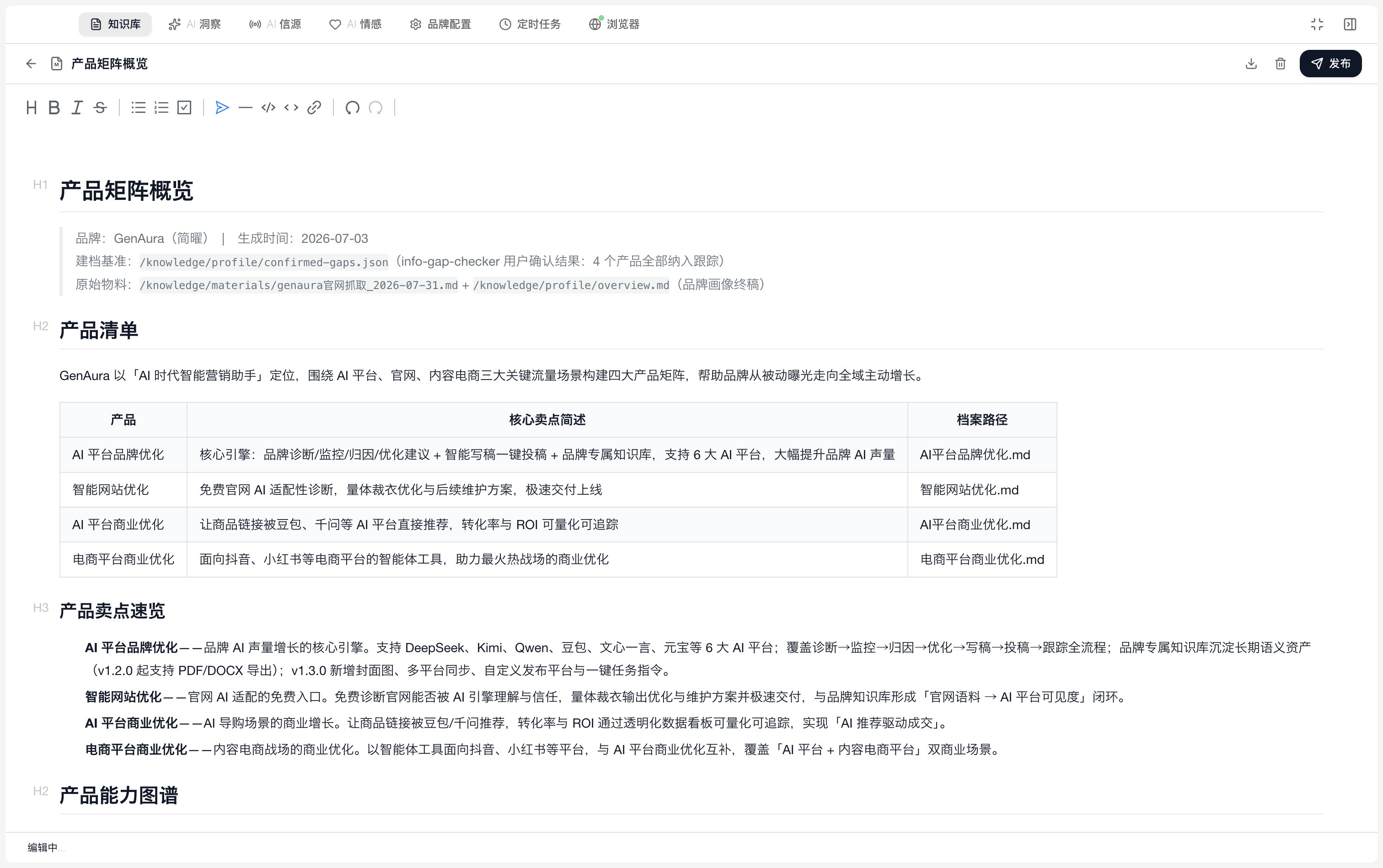Click the 电商平台商业优化.md table cell
1383x868 pixels.
pyautogui.click(x=982, y=559)
